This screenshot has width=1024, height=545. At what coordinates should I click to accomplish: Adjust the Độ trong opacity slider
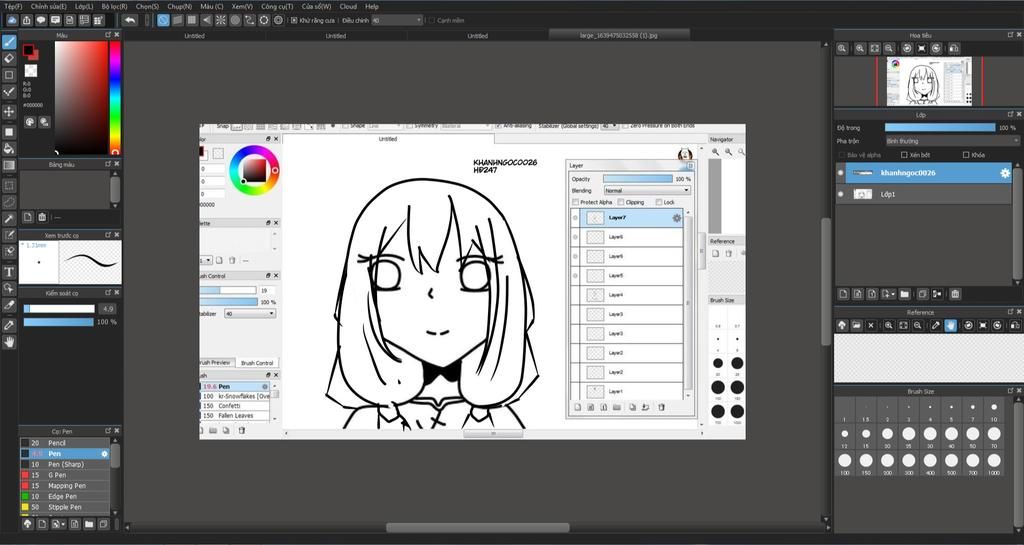click(x=940, y=128)
